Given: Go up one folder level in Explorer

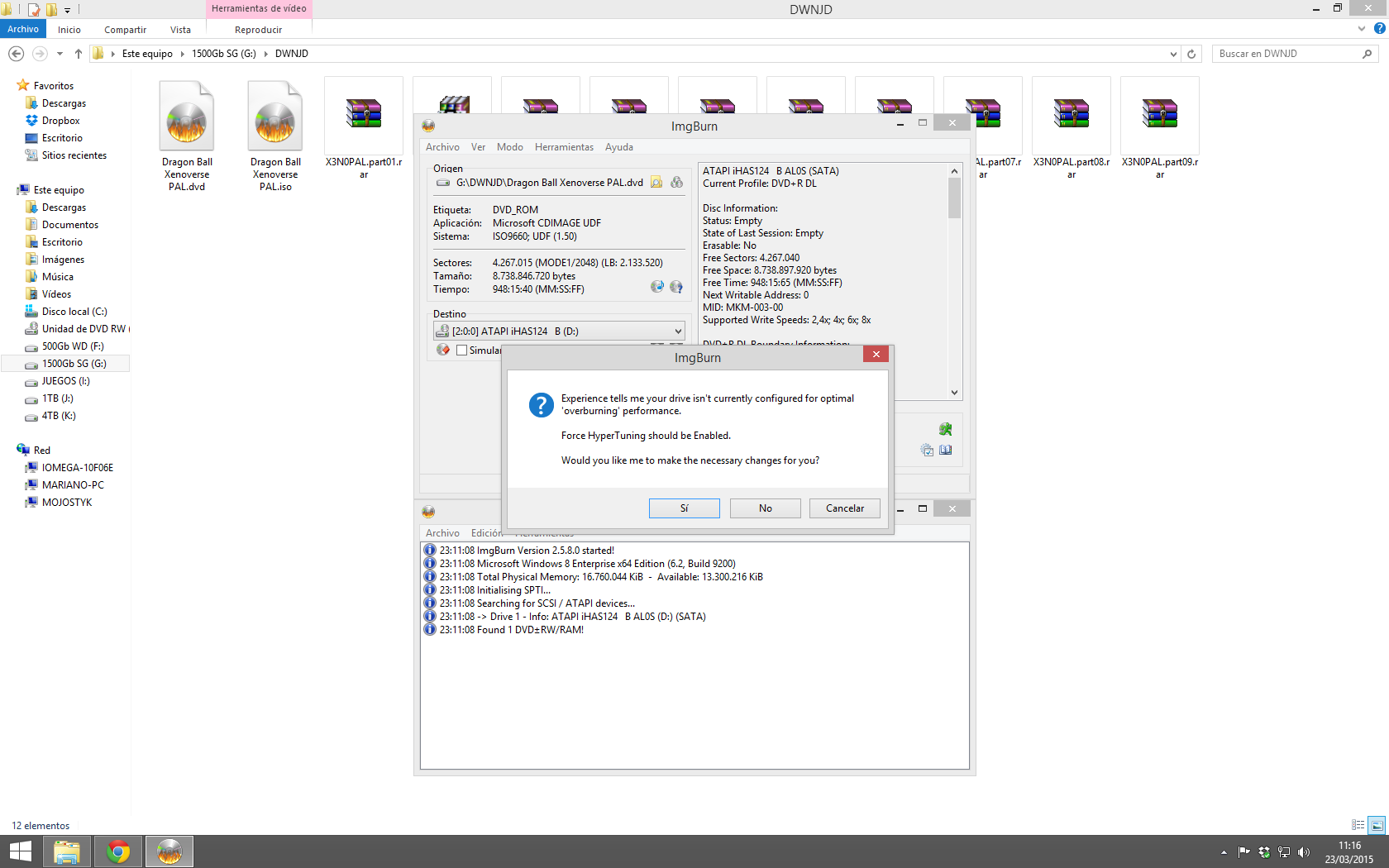Looking at the screenshot, I should (79, 54).
